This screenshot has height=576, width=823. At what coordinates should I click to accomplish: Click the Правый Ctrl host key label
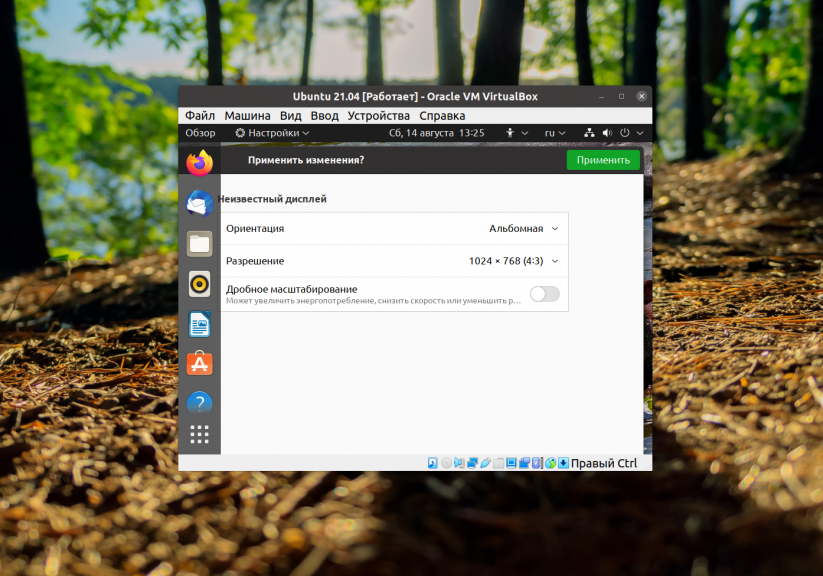pyautogui.click(x=604, y=463)
